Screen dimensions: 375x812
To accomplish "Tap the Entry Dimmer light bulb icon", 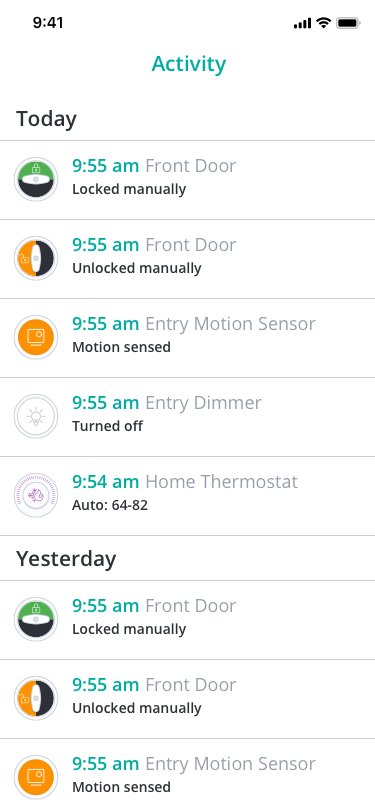I will [x=36, y=416].
